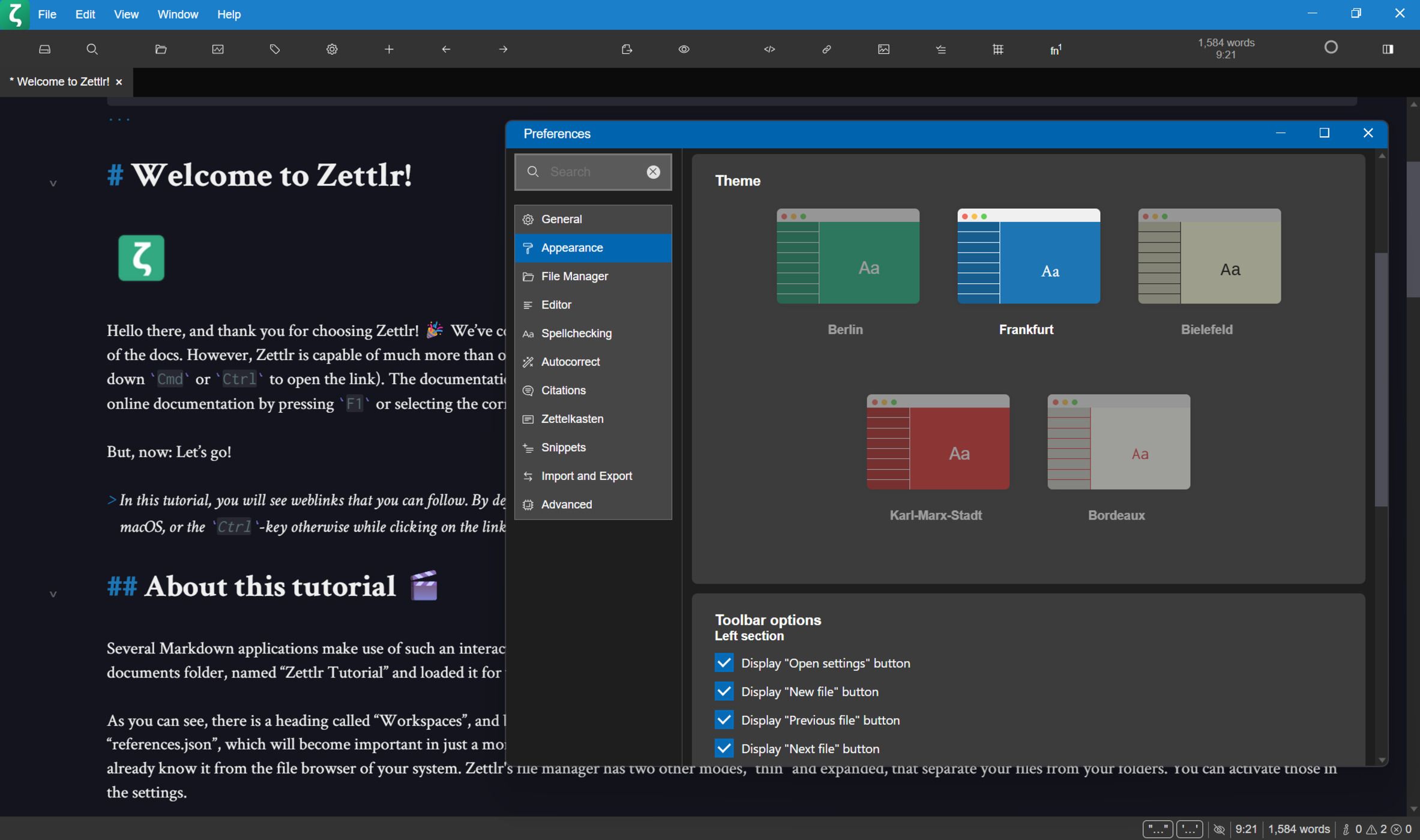Select the Karl-Marx-Stadt theme
This screenshot has height=840, width=1420.
coord(937,442)
